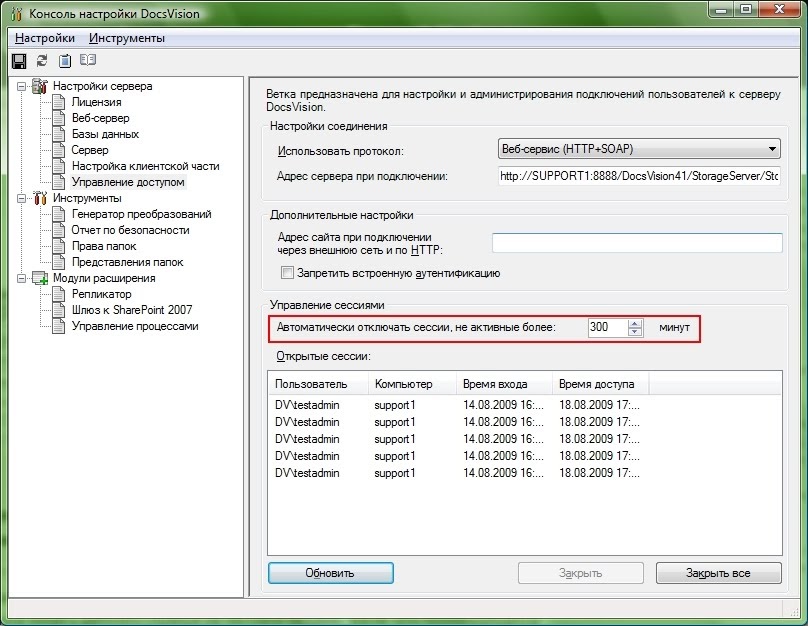Select Настройка клиентской части tree item
Screen dimensions: 808x626
pos(145,166)
